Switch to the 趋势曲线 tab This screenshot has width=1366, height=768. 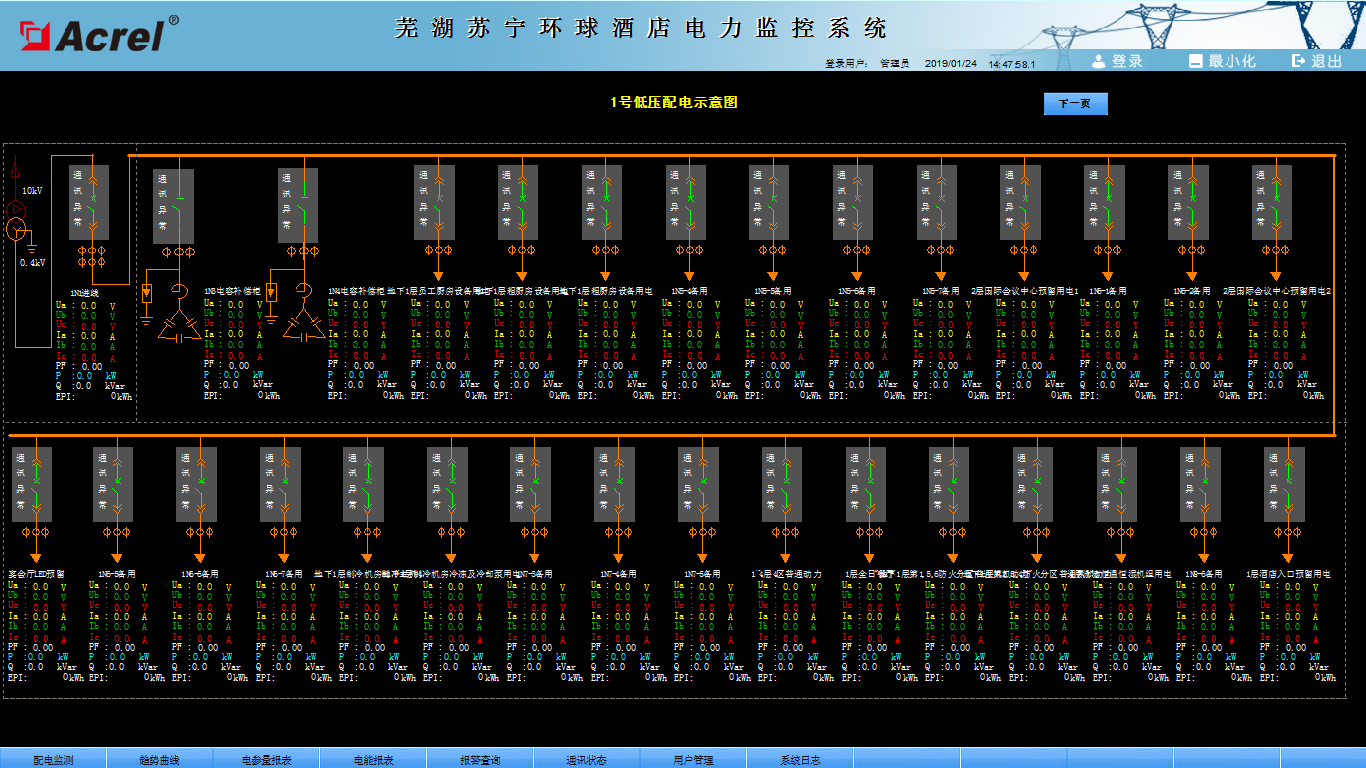click(160, 760)
